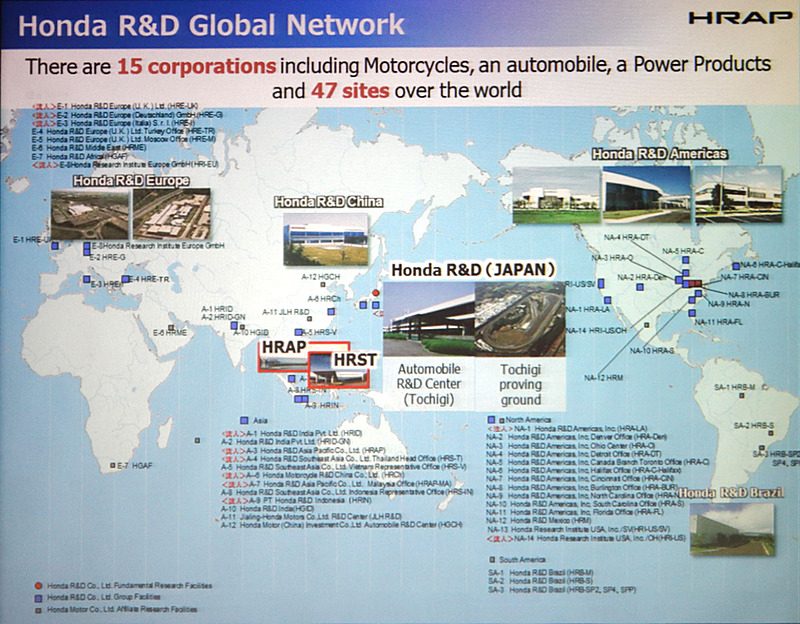Open the rightmost Honda R&D Americas photo
Viewport: 800px width, 624px height.
click(x=738, y=195)
